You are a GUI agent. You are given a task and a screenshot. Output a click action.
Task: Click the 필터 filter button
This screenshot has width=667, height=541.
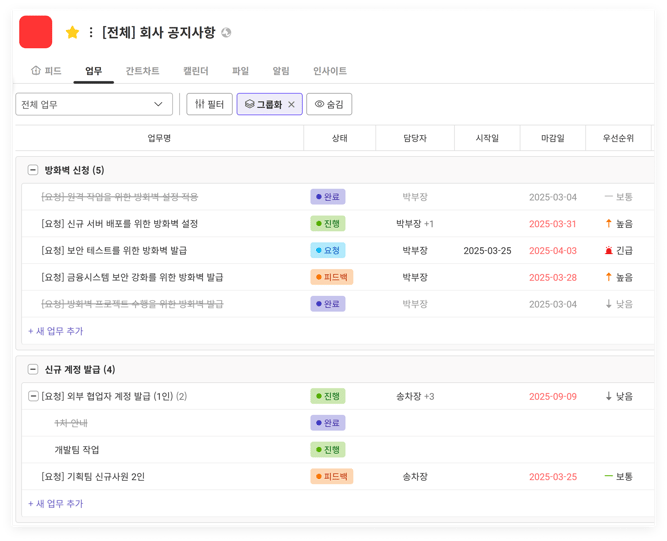[209, 104]
